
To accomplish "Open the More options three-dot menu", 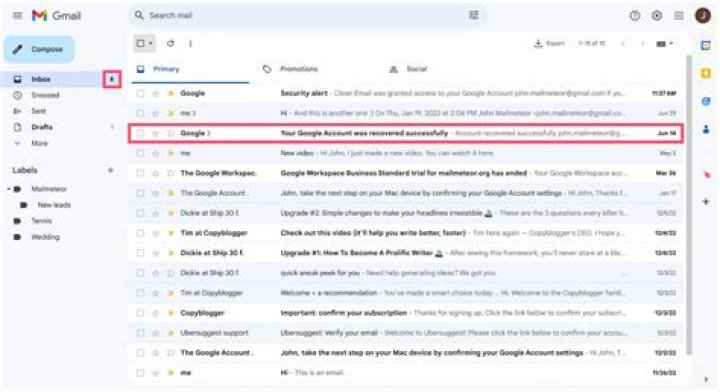I will (190, 43).
